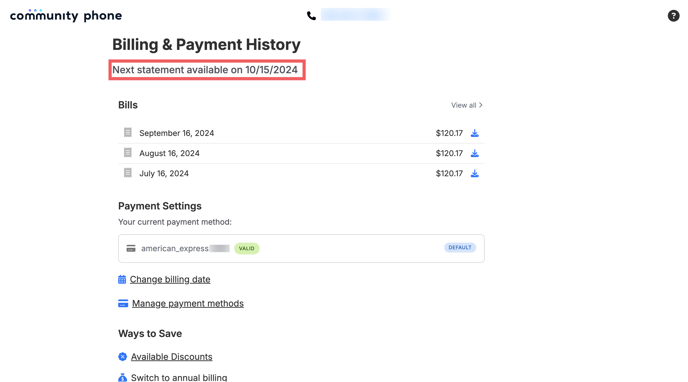Open Manage payment methods link
The width and height of the screenshot is (688, 382).
[188, 303]
